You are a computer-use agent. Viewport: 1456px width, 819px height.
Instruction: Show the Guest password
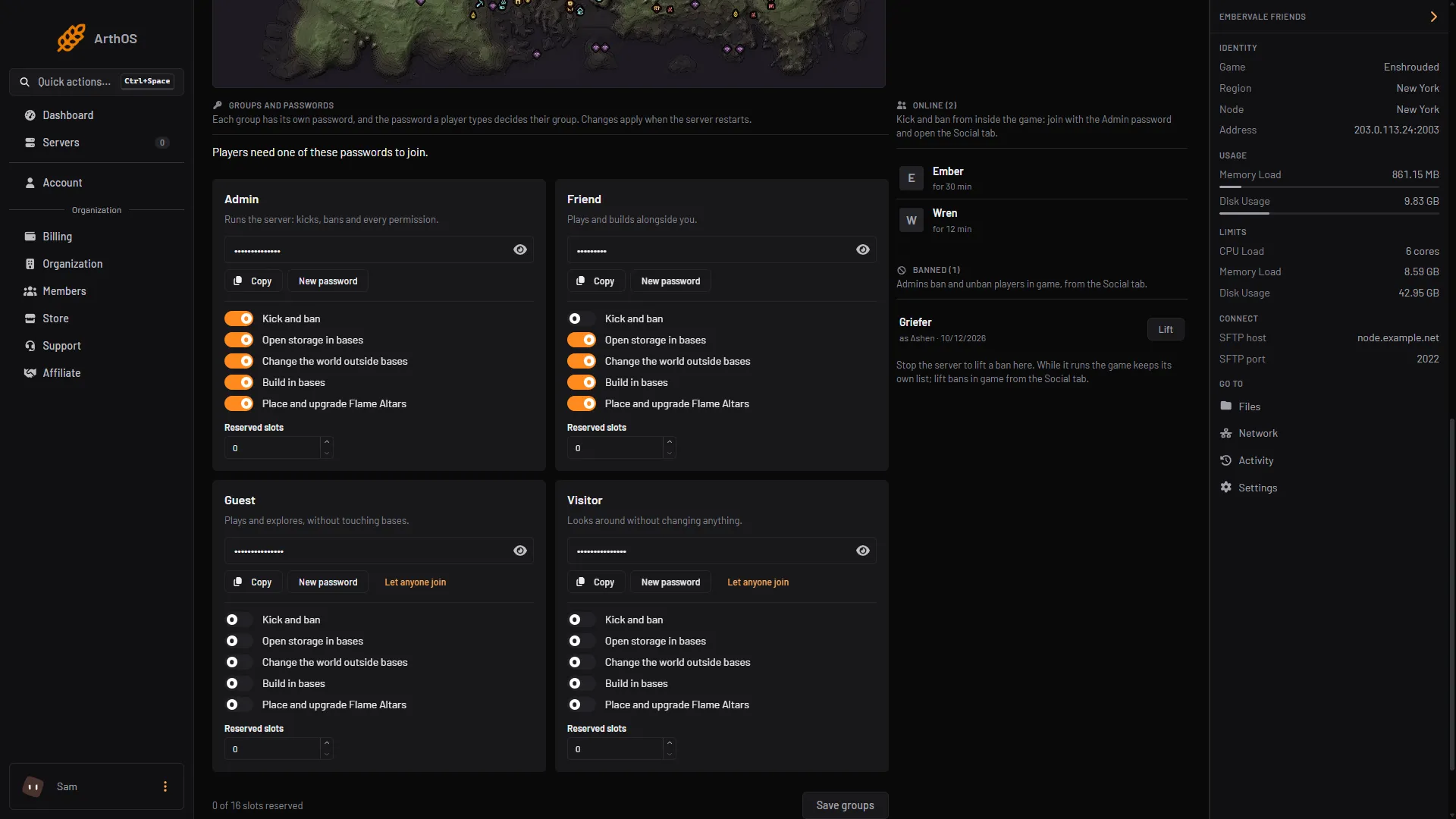tap(520, 551)
